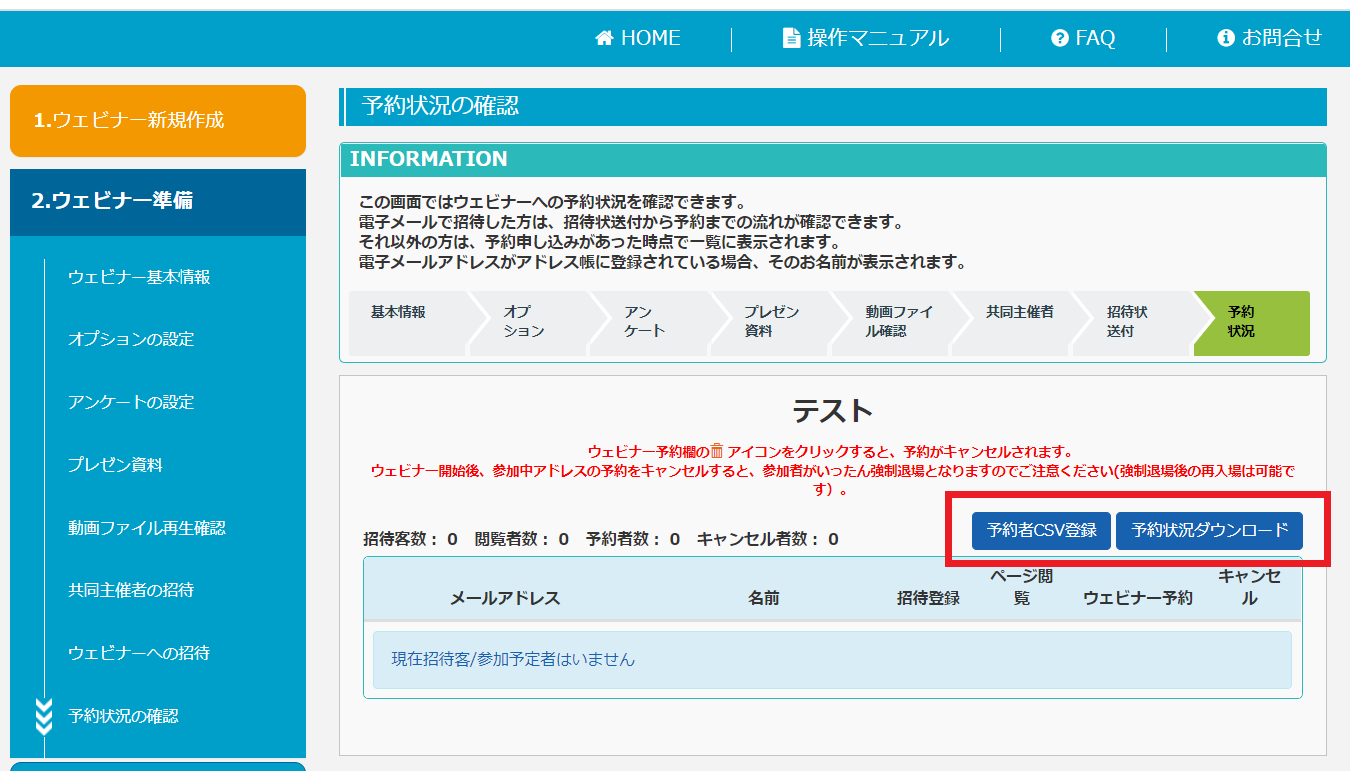Click 予約者CSV登録 button
Viewport: 1350px width, 771px height.
(1041, 530)
